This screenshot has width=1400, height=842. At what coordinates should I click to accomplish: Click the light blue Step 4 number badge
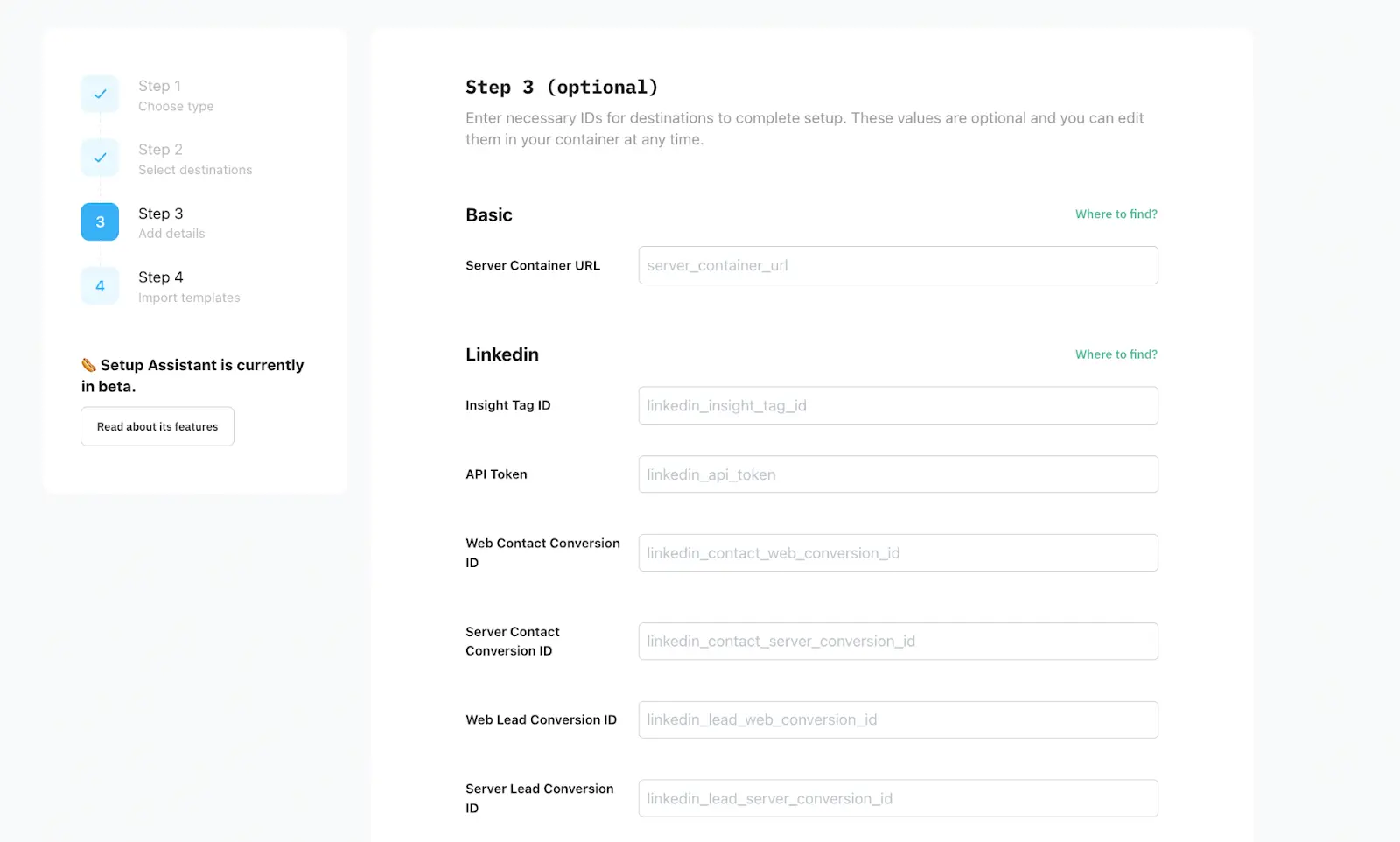click(99, 285)
